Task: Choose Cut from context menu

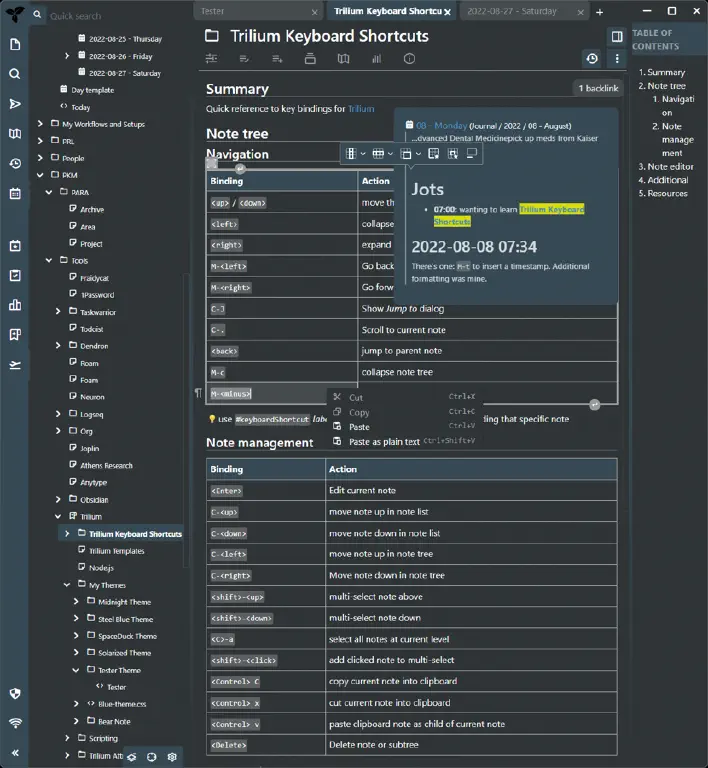Action: tap(404, 397)
